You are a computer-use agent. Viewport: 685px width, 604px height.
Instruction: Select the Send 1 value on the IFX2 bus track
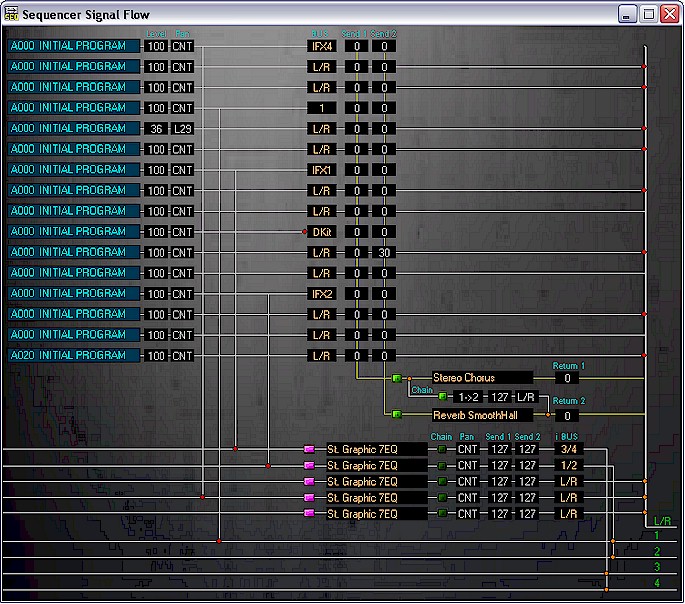click(x=356, y=294)
